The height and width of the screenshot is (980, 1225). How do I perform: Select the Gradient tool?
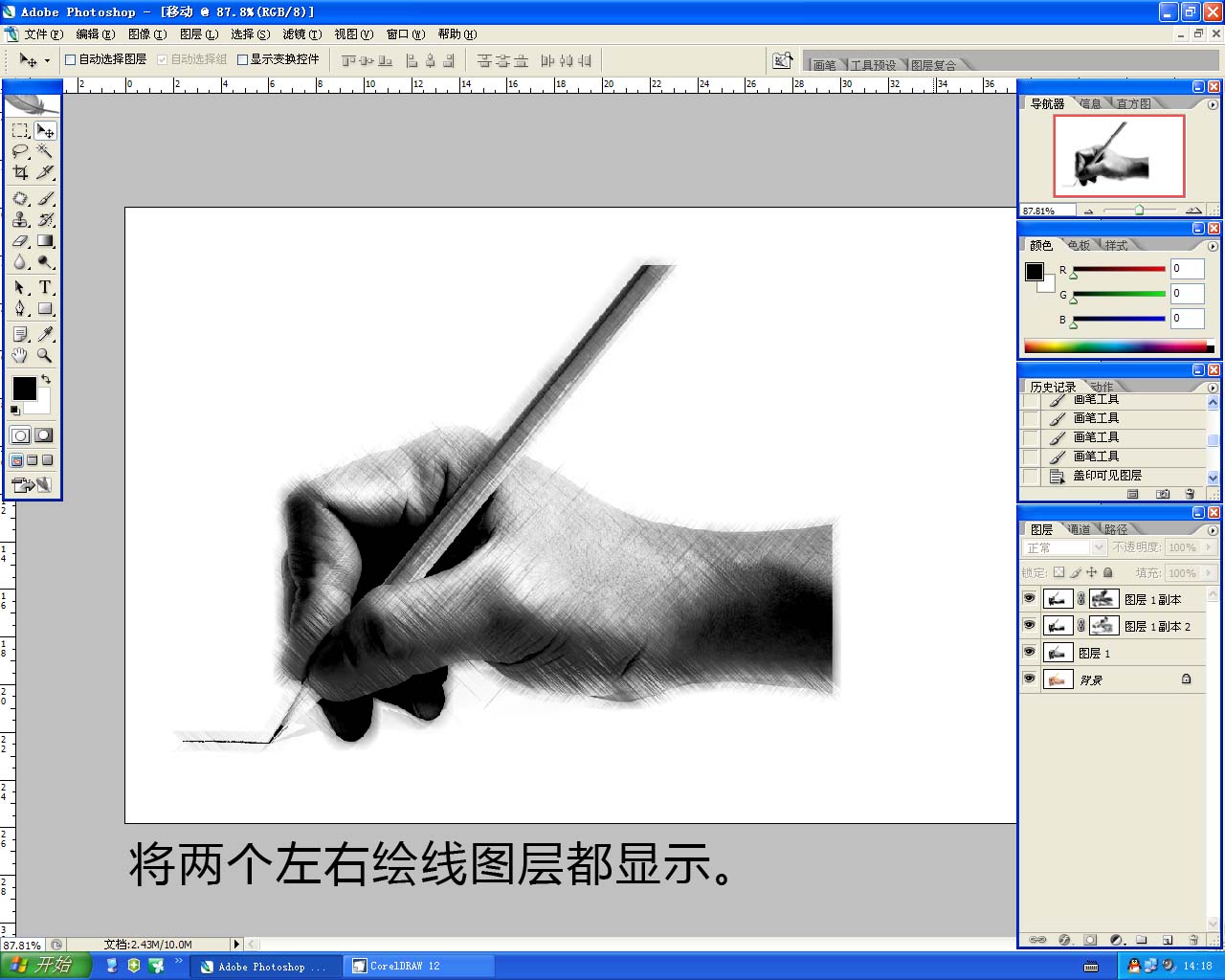point(45,241)
